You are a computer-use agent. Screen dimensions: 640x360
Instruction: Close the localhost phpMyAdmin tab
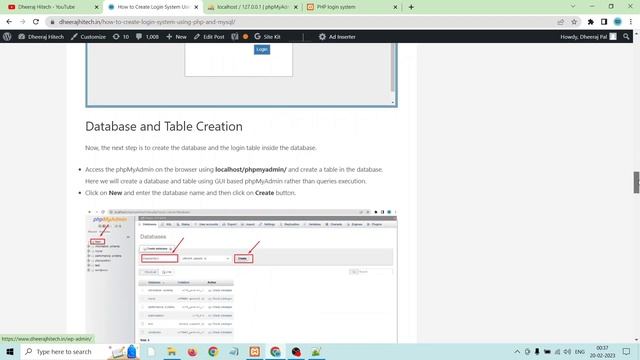tap(296, 7)
